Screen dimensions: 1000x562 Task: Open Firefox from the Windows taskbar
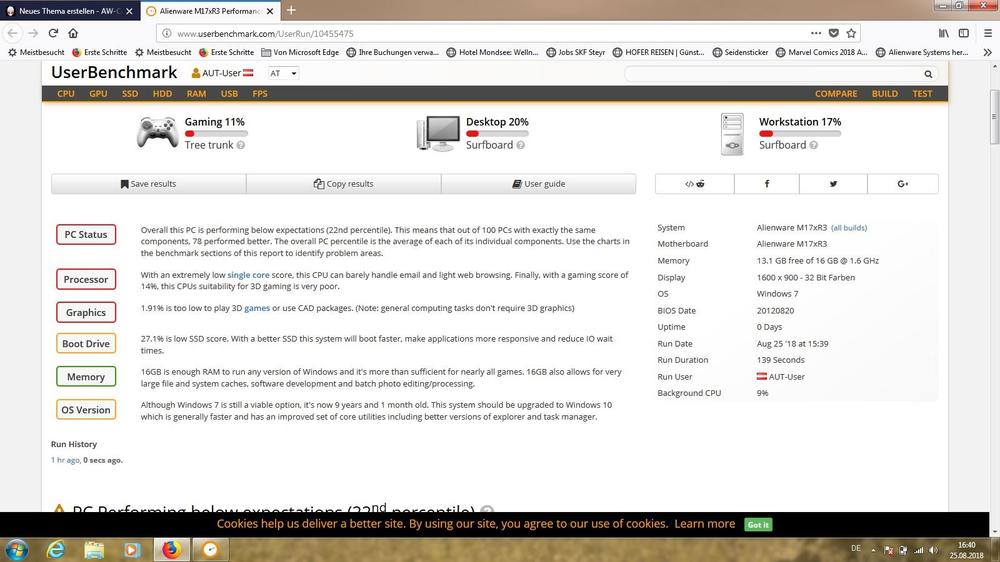[171, 549]
